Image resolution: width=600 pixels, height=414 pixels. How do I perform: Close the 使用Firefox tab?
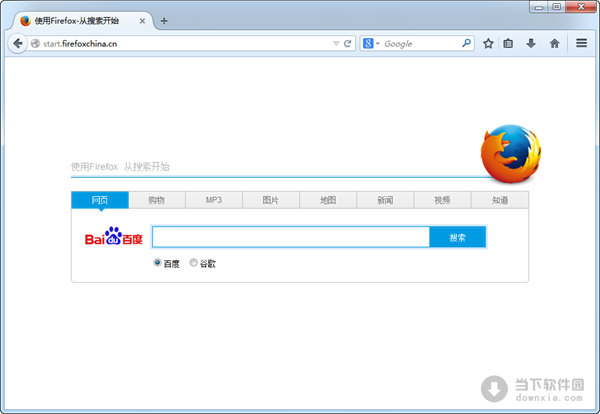142,21
